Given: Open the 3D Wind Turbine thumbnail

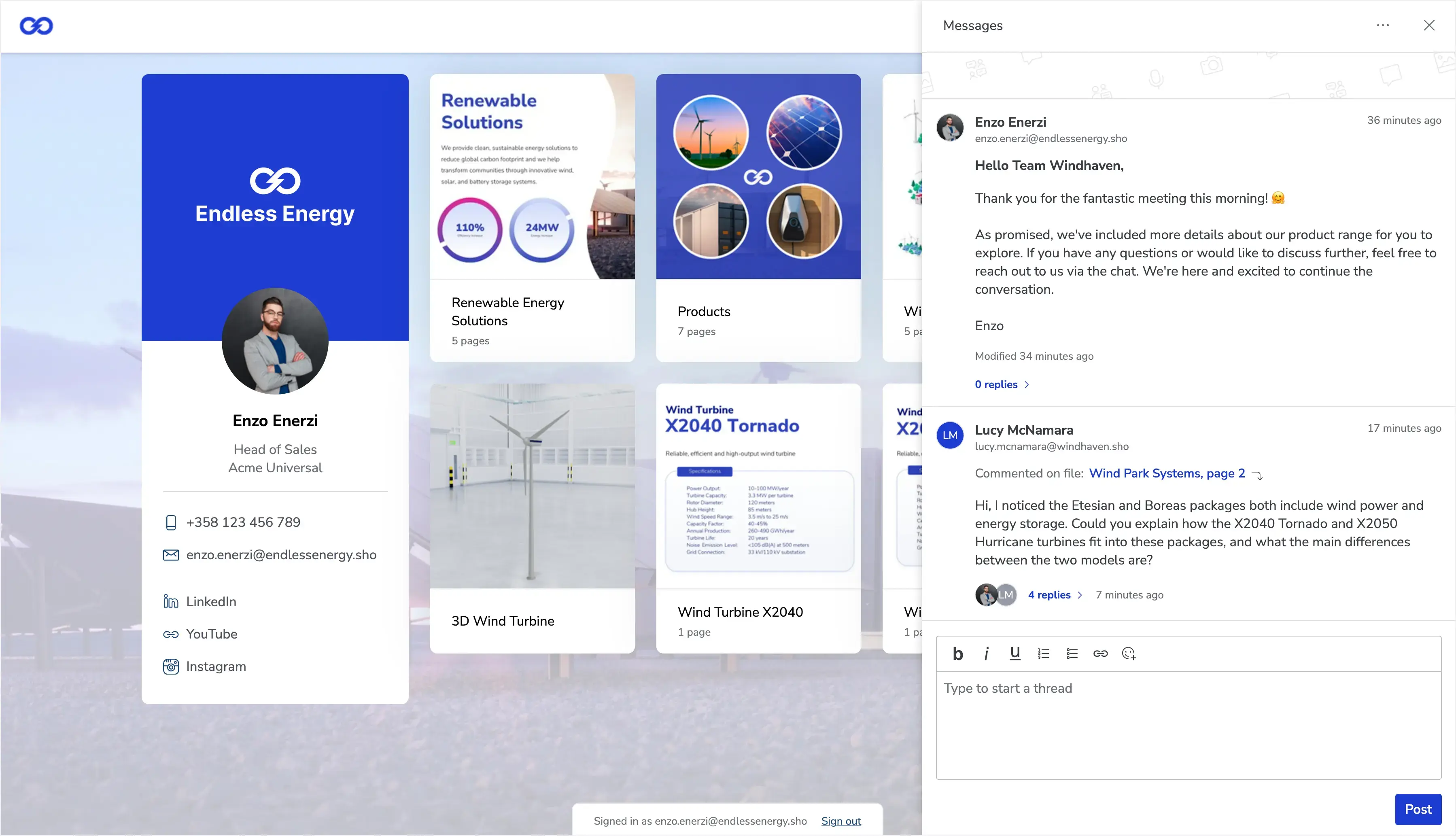Looking at the screenshot, I should [532, 486].
